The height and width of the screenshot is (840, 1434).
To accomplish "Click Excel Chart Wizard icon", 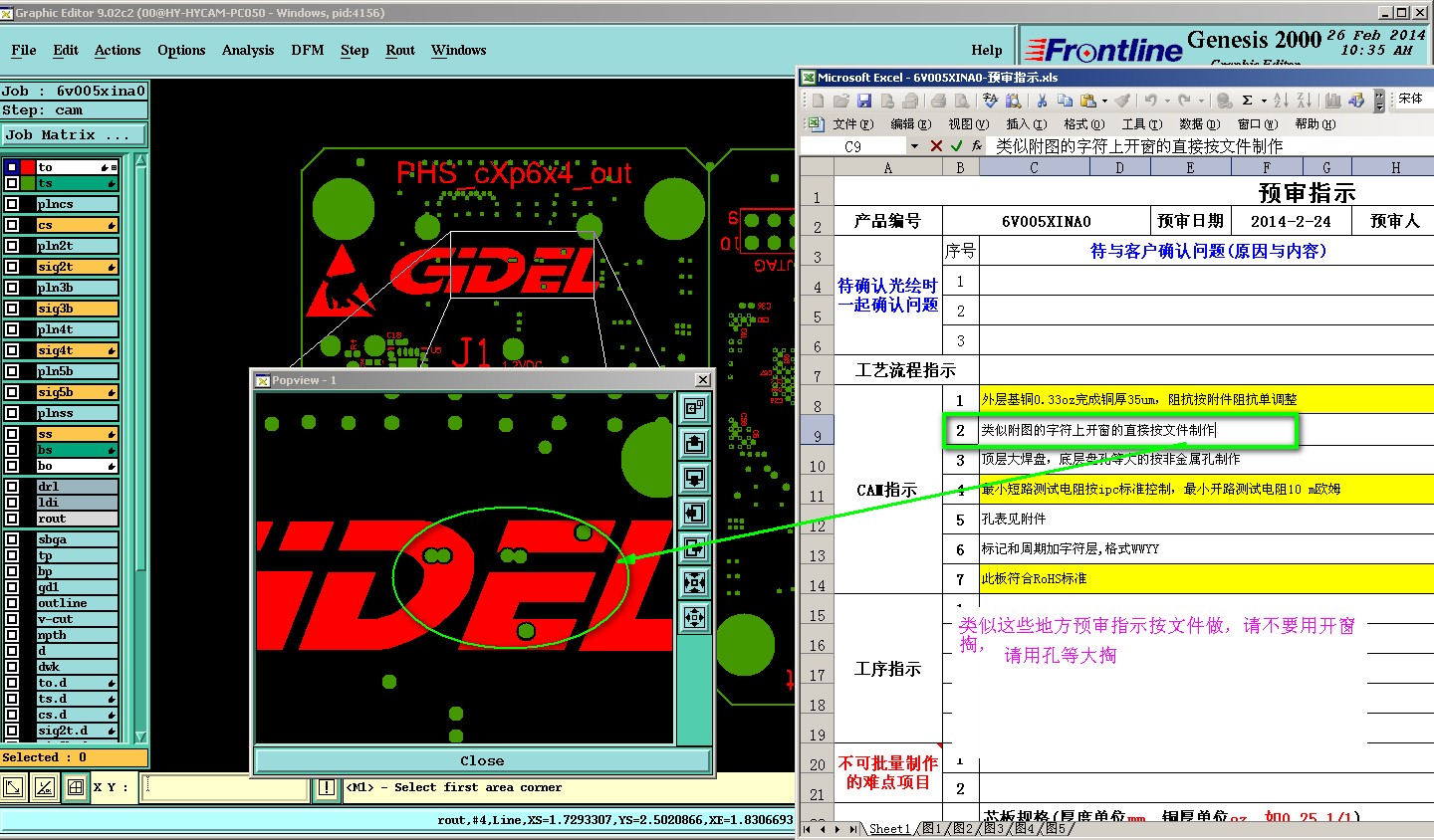I will pos(1332,101).
